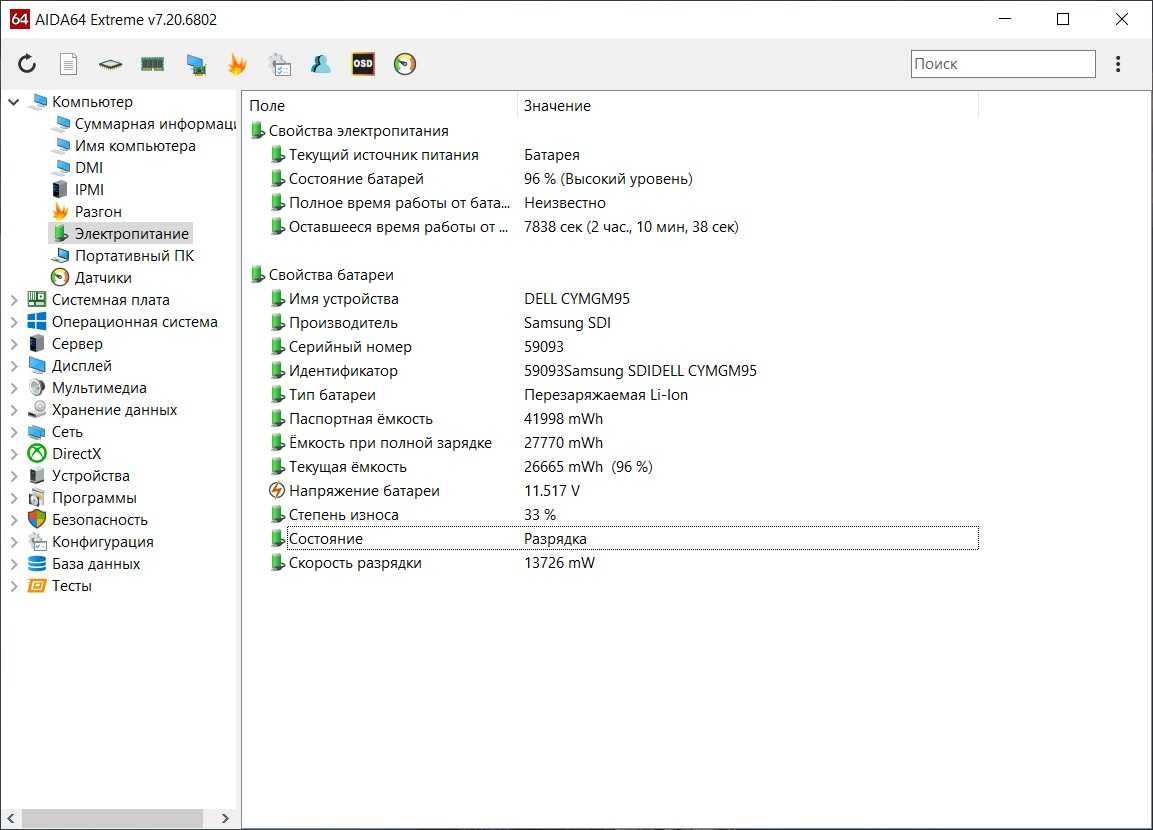Expand the Хранение данных node
1153x830 pixels.
click(13, 410)
